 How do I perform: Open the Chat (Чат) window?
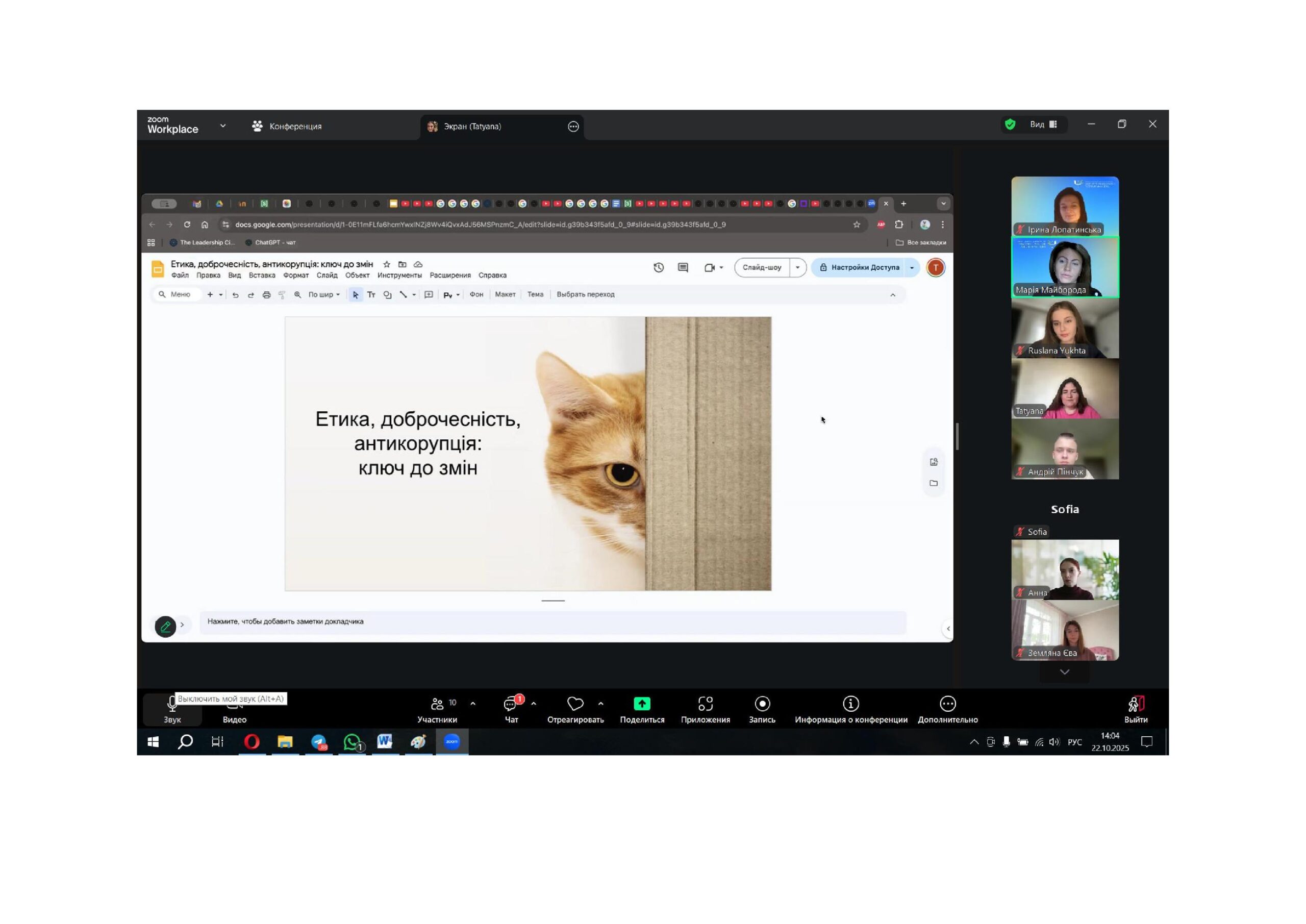tap(511, 705)
